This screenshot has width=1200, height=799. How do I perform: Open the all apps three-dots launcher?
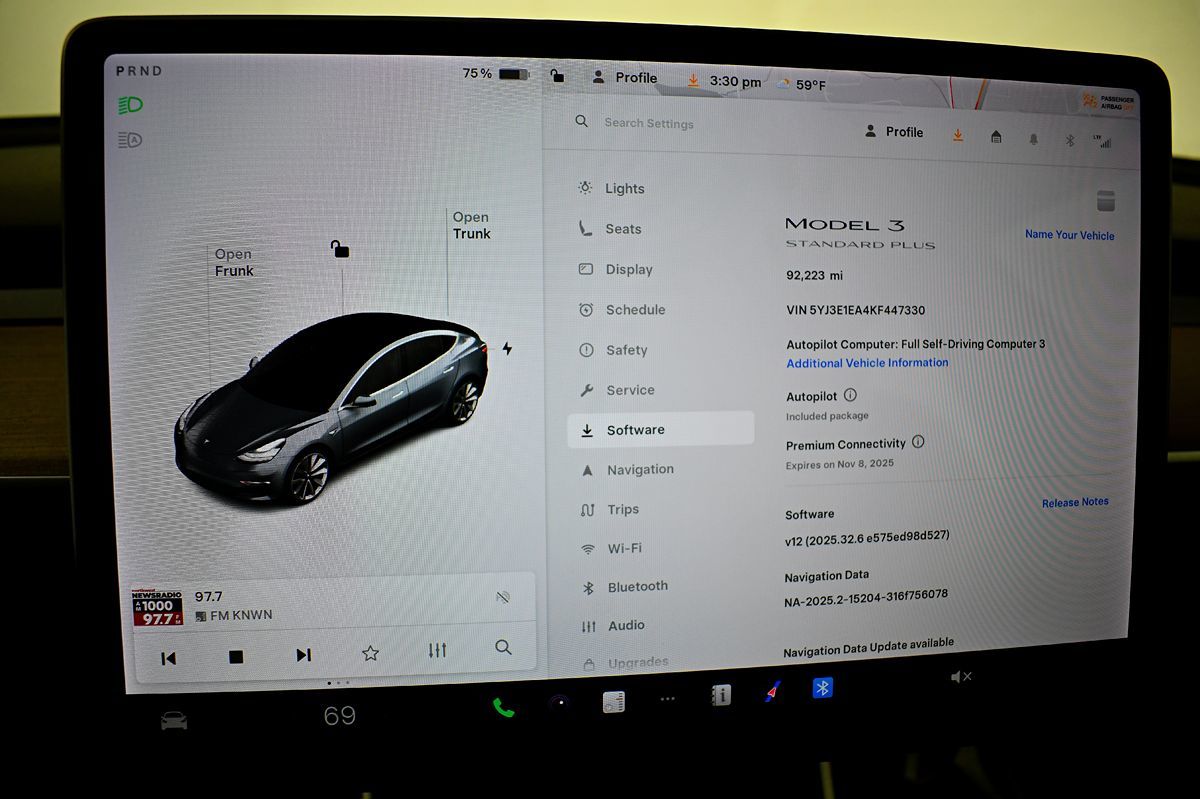point(667,699)
